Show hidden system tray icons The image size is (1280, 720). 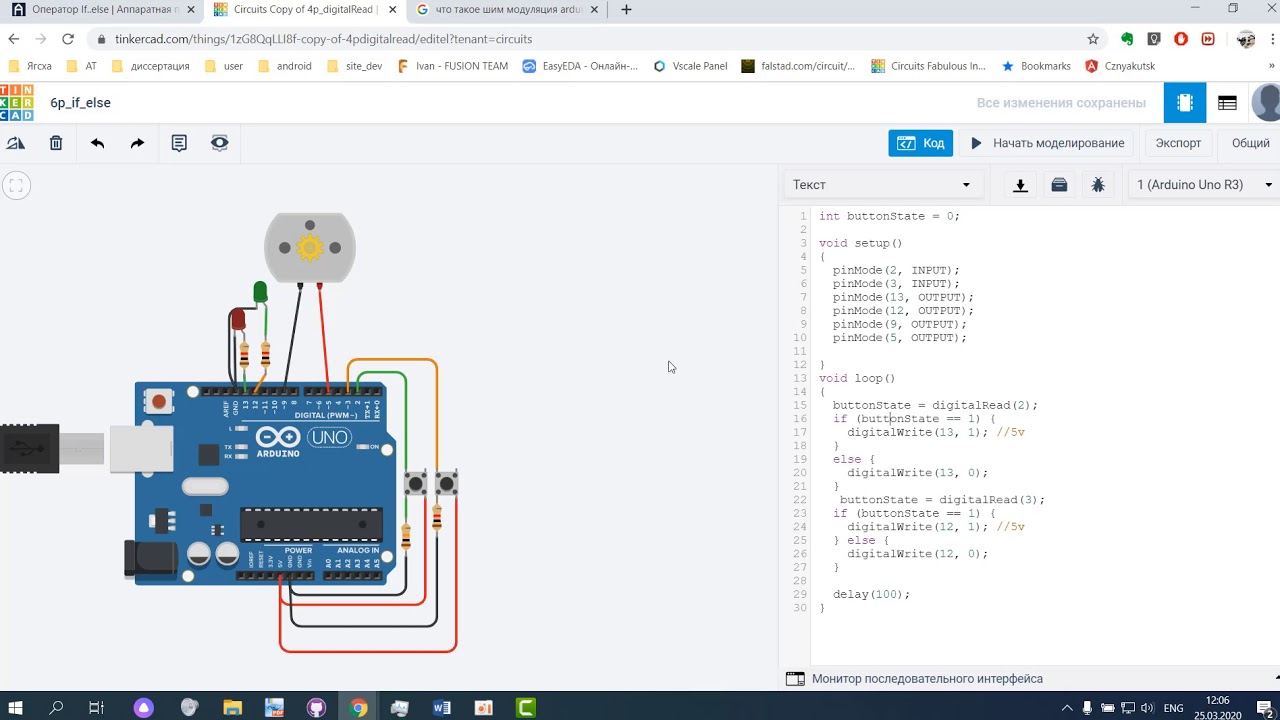(1068, 708)
